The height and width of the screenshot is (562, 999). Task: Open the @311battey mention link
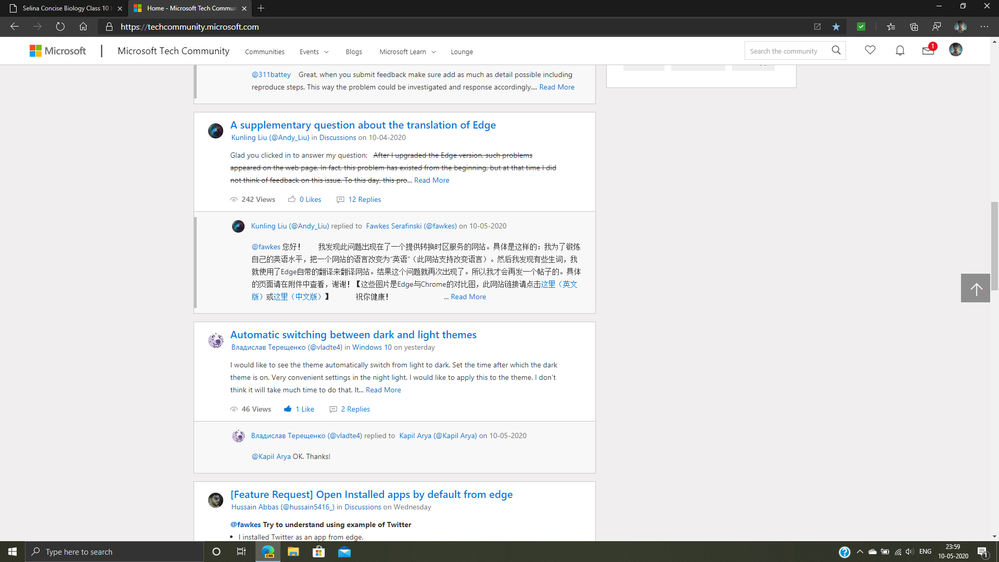point(271,75)
